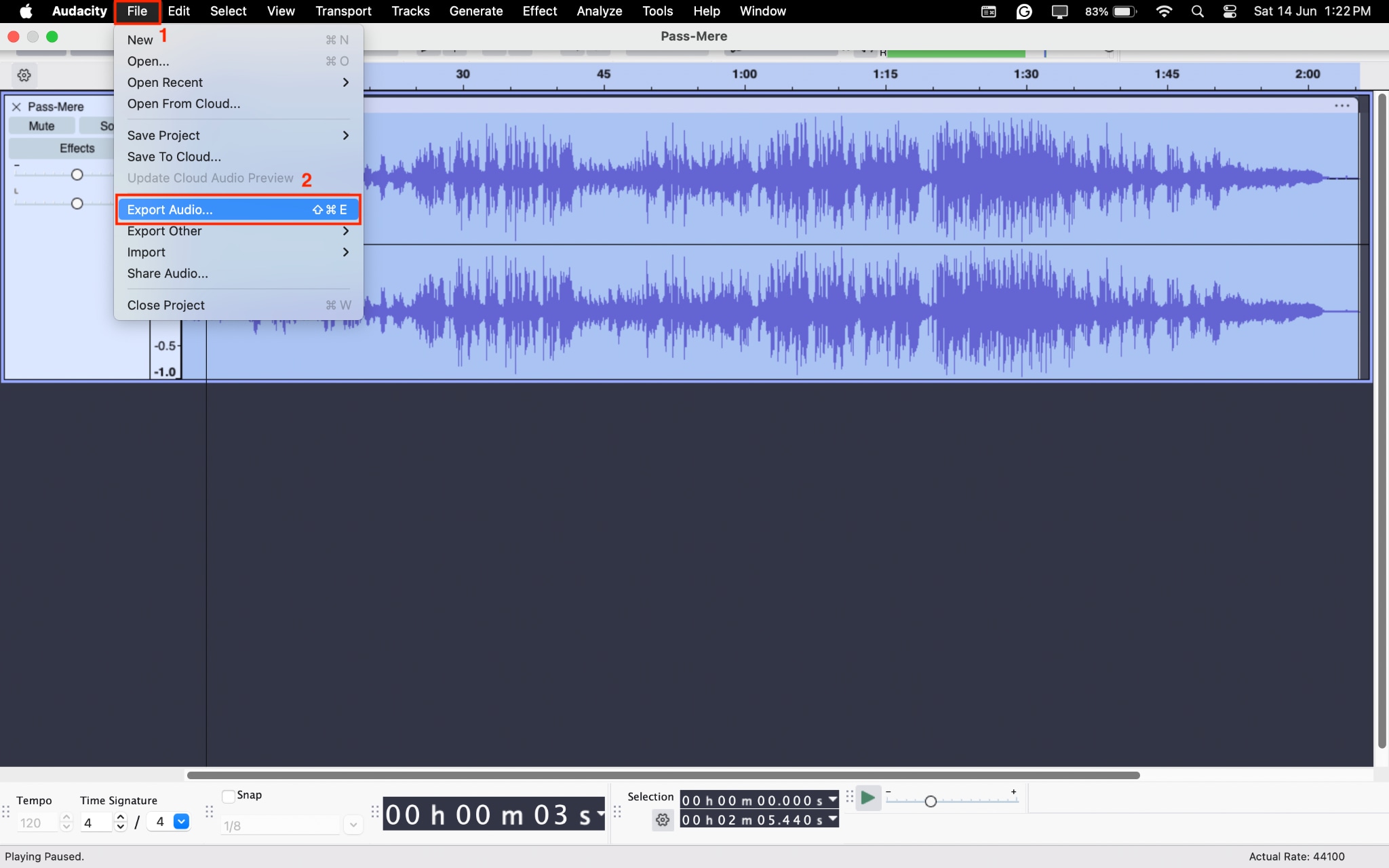
Task: Click the Pass-Mere track name label
Action: (x=56, y=106)
